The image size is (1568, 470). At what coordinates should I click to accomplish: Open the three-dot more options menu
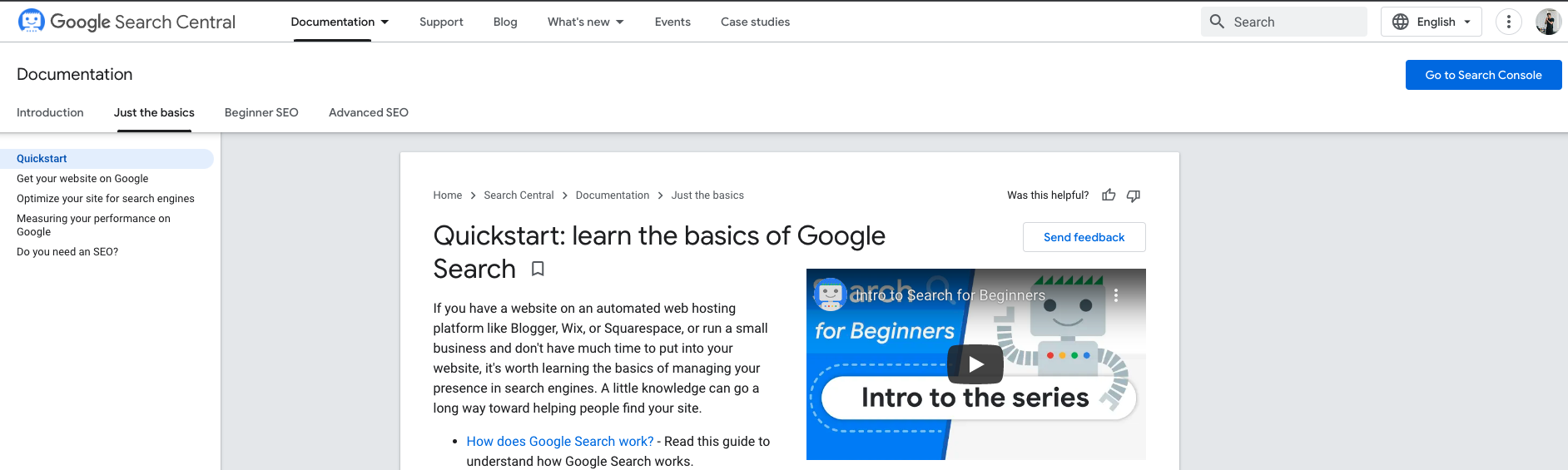click(x=1508, y=22)
